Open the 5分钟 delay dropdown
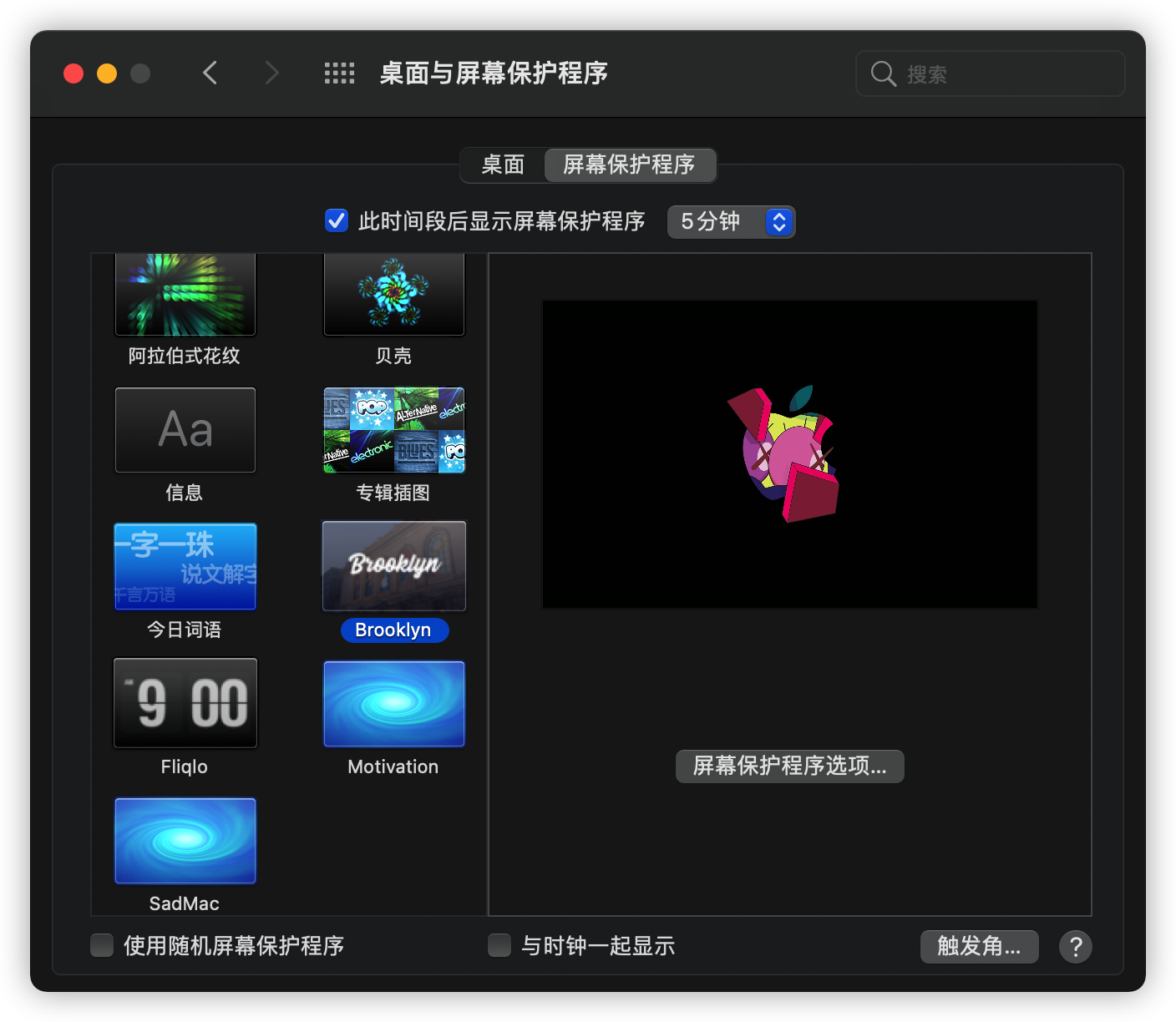The width and height of the screenshot is (1176, 1022). (731, 222)
